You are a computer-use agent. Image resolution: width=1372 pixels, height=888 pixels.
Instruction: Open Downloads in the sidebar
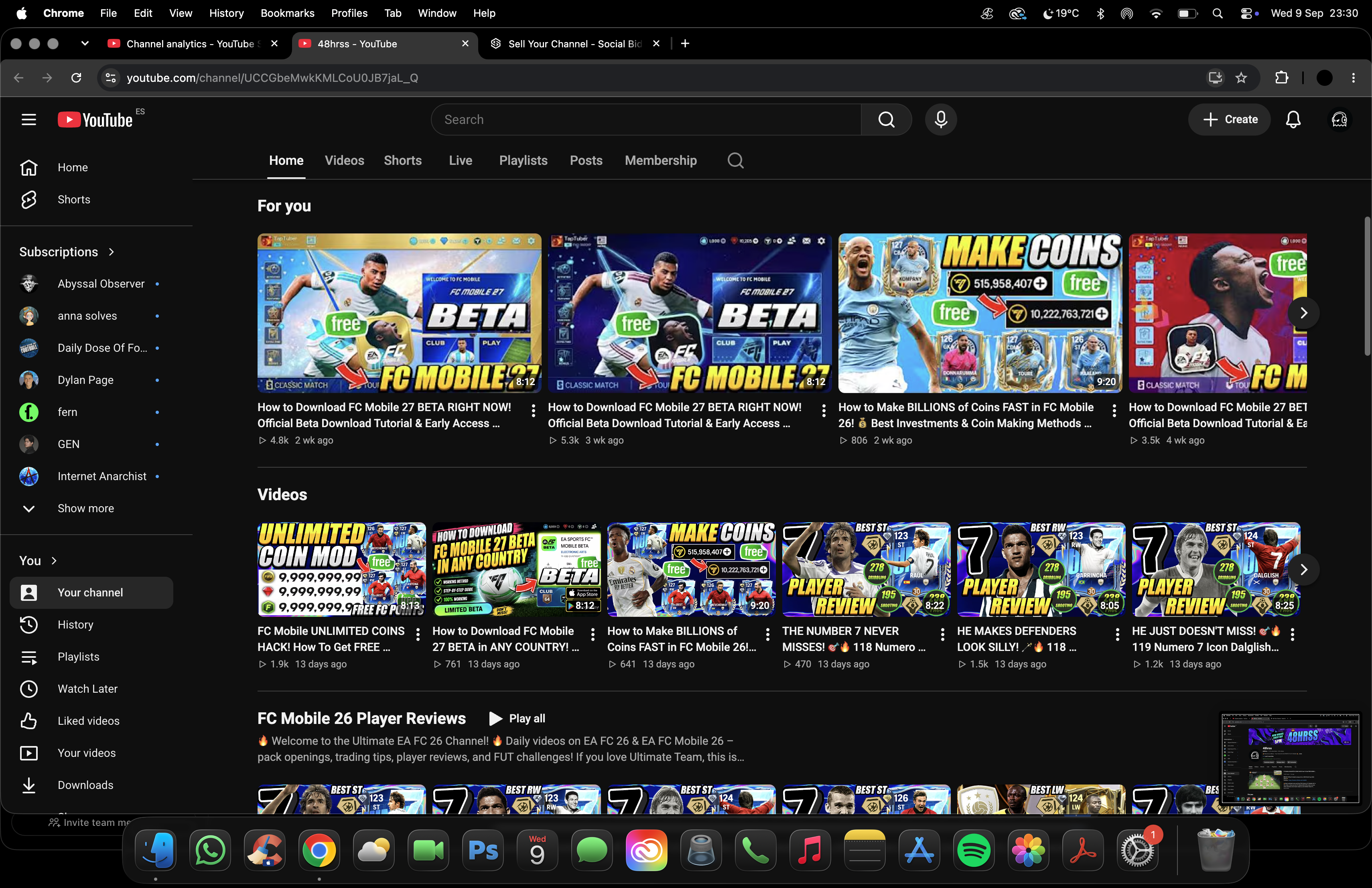[x=85, y=785]
